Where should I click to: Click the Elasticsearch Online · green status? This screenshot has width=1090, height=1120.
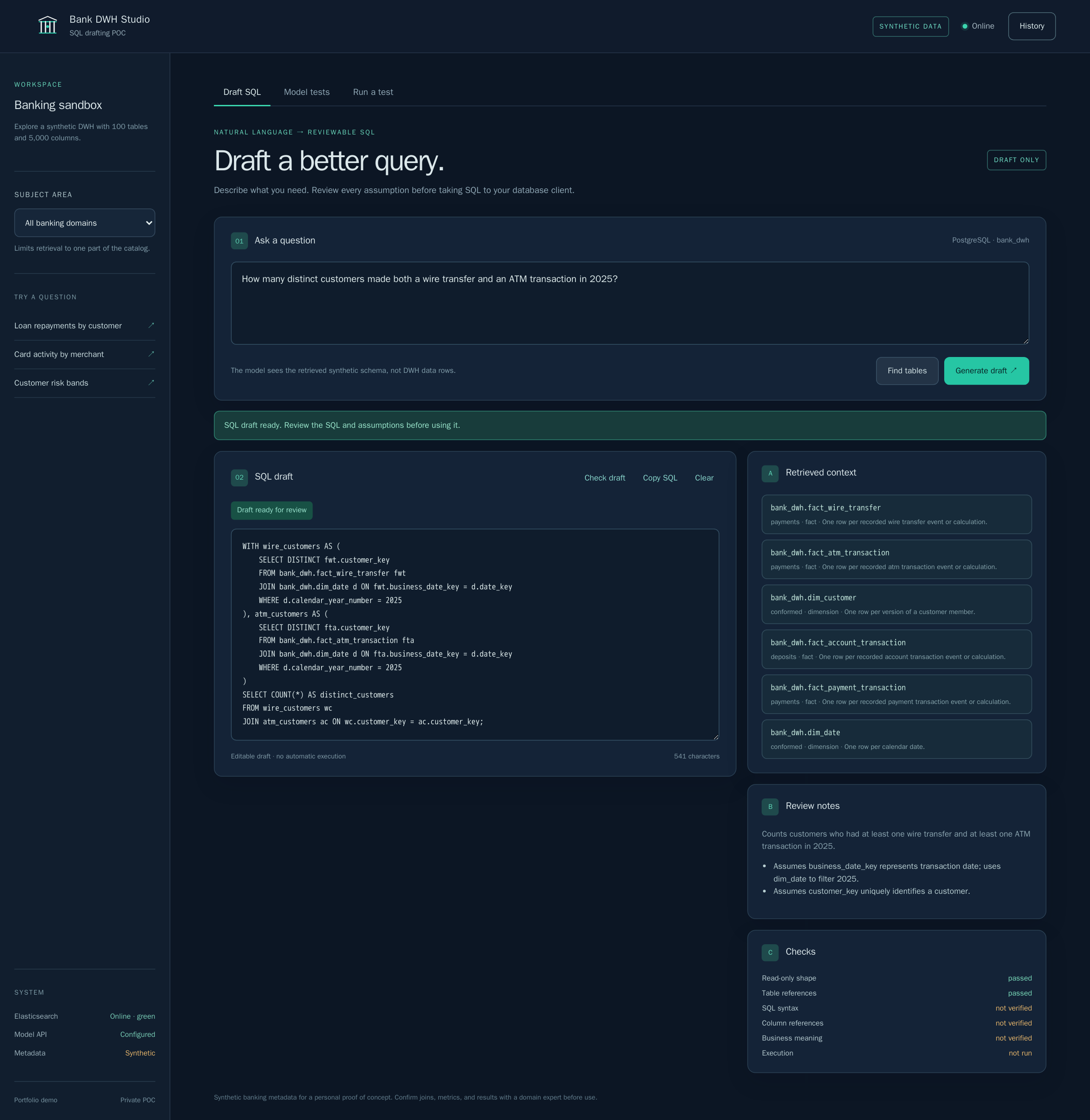[132, 1016]
